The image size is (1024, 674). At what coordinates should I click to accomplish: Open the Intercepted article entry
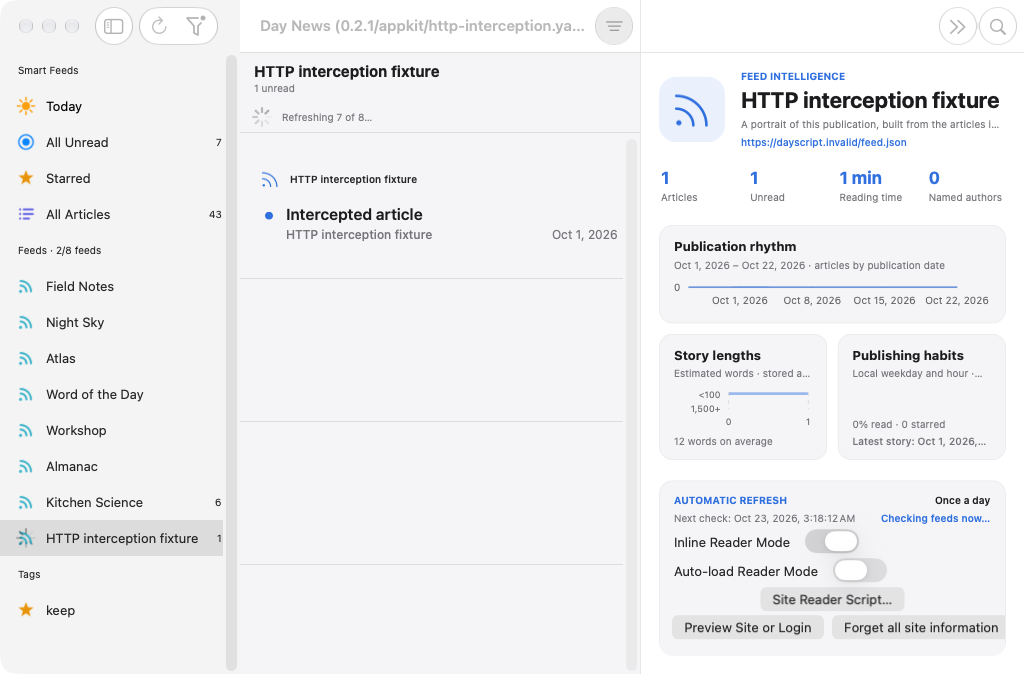click(x=432, y=208)
